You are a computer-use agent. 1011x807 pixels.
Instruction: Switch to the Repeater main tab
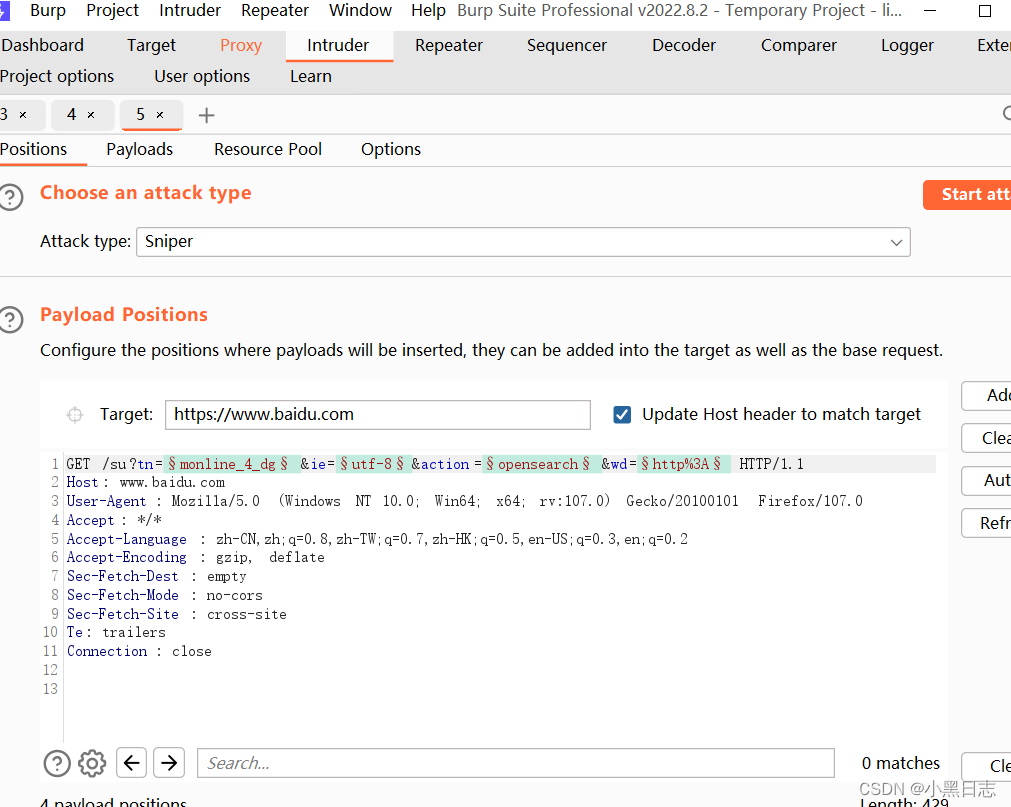coord(449,45)
